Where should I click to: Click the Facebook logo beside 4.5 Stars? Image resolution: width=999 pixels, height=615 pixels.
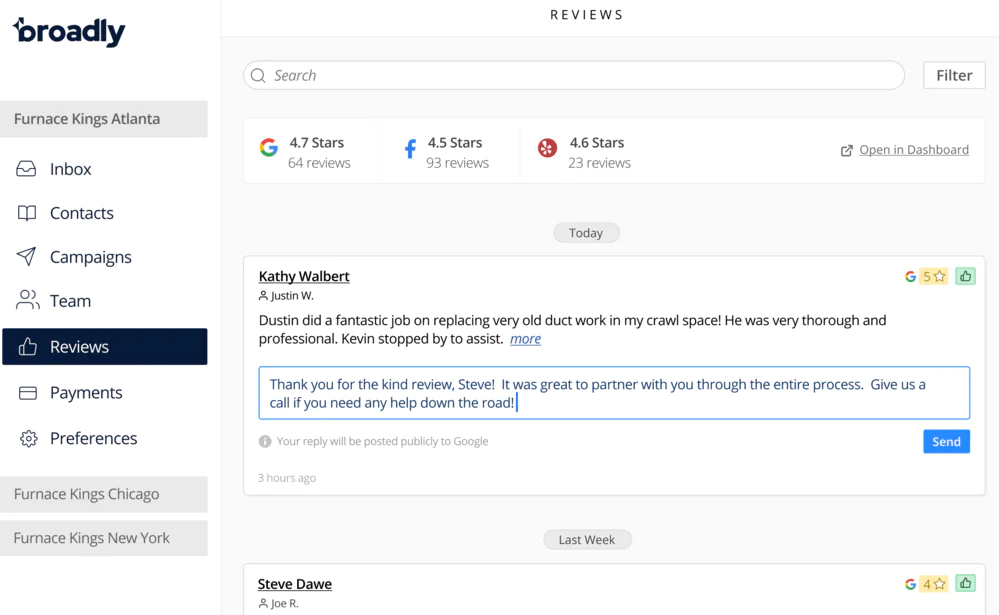(410, 148)
